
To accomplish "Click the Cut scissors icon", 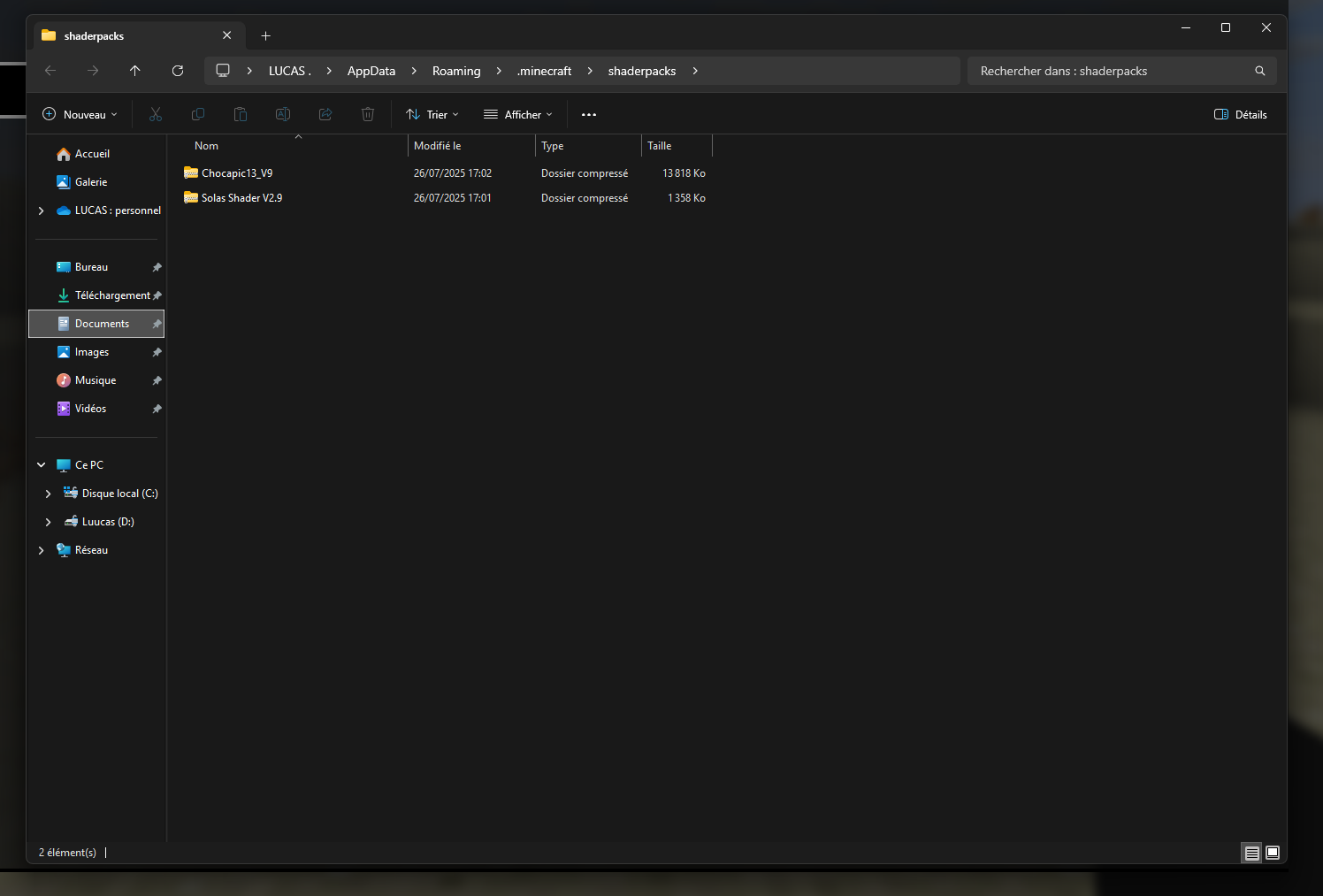I will point(156,114).
